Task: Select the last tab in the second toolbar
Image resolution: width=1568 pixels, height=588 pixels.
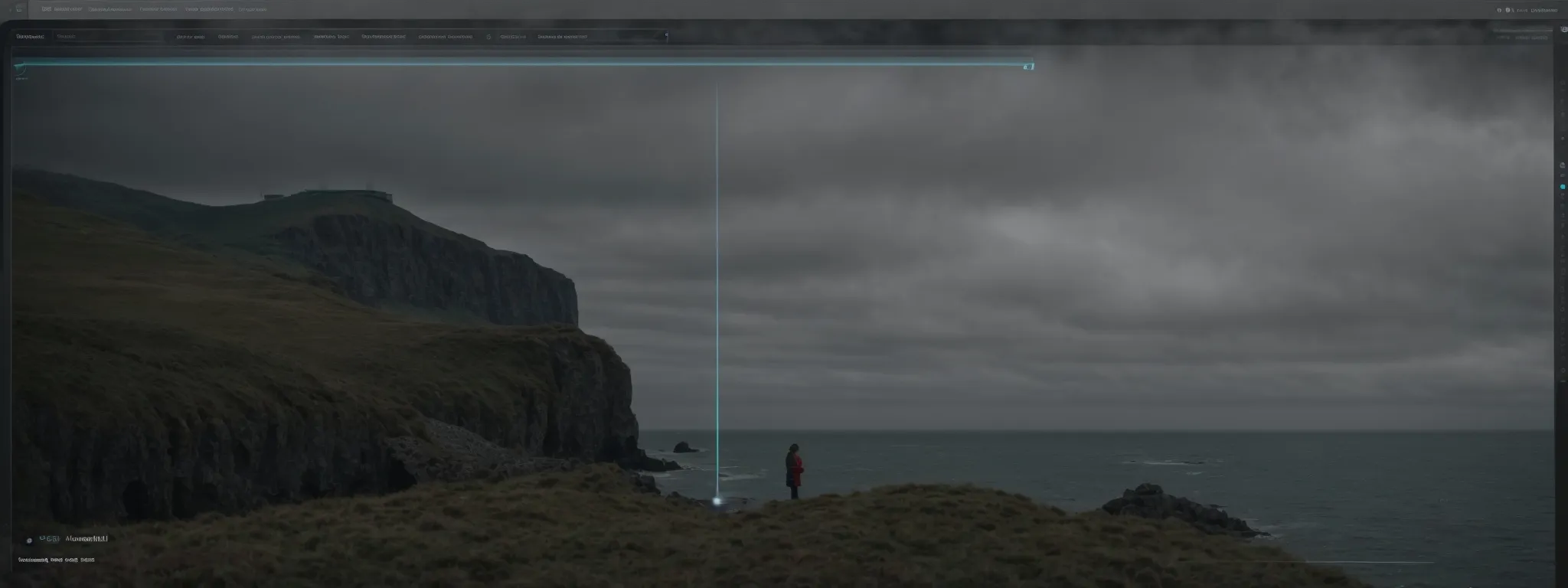Action: (562, 36)
